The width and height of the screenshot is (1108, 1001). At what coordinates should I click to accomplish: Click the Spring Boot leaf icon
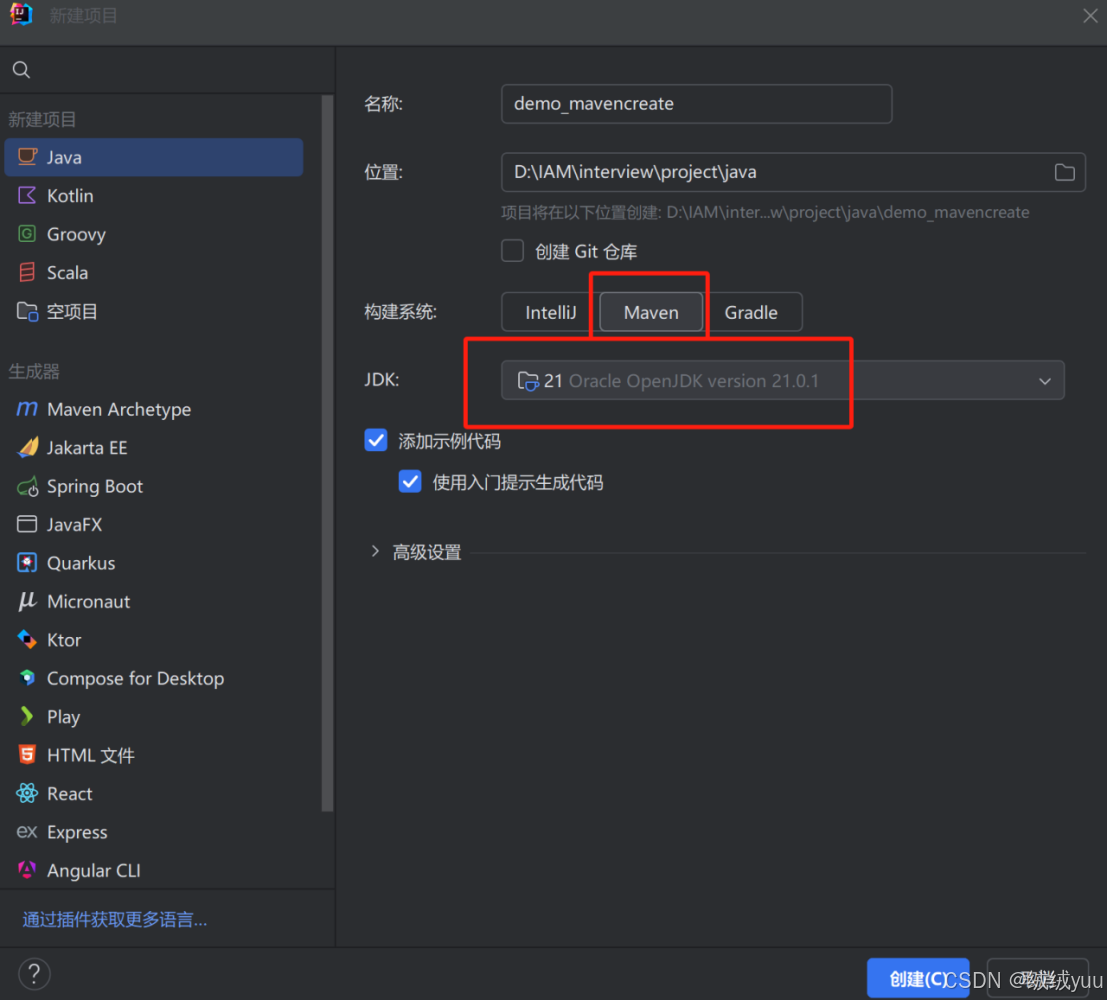[x=28, y=486]
